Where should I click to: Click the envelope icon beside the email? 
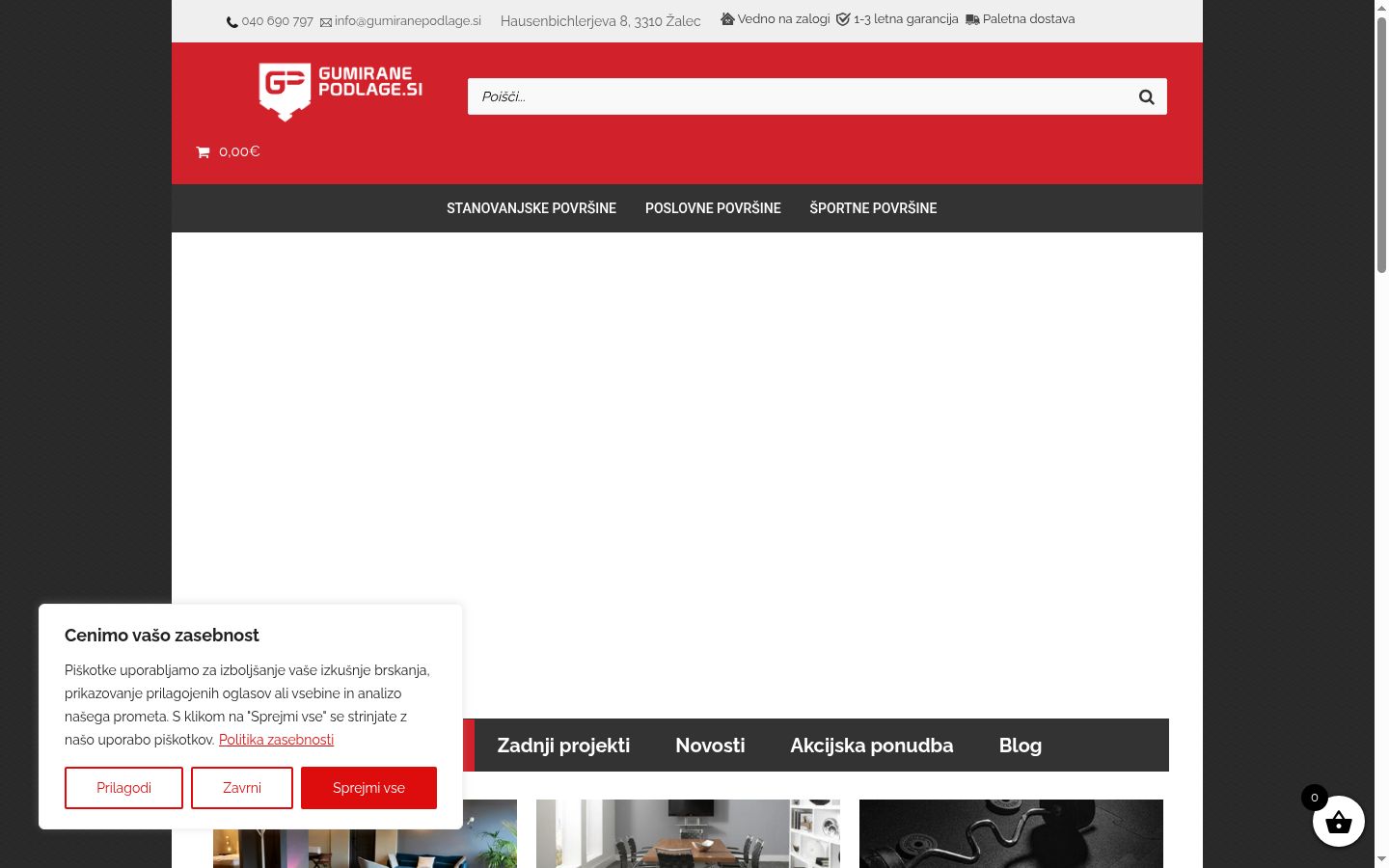tap(326, 22)
